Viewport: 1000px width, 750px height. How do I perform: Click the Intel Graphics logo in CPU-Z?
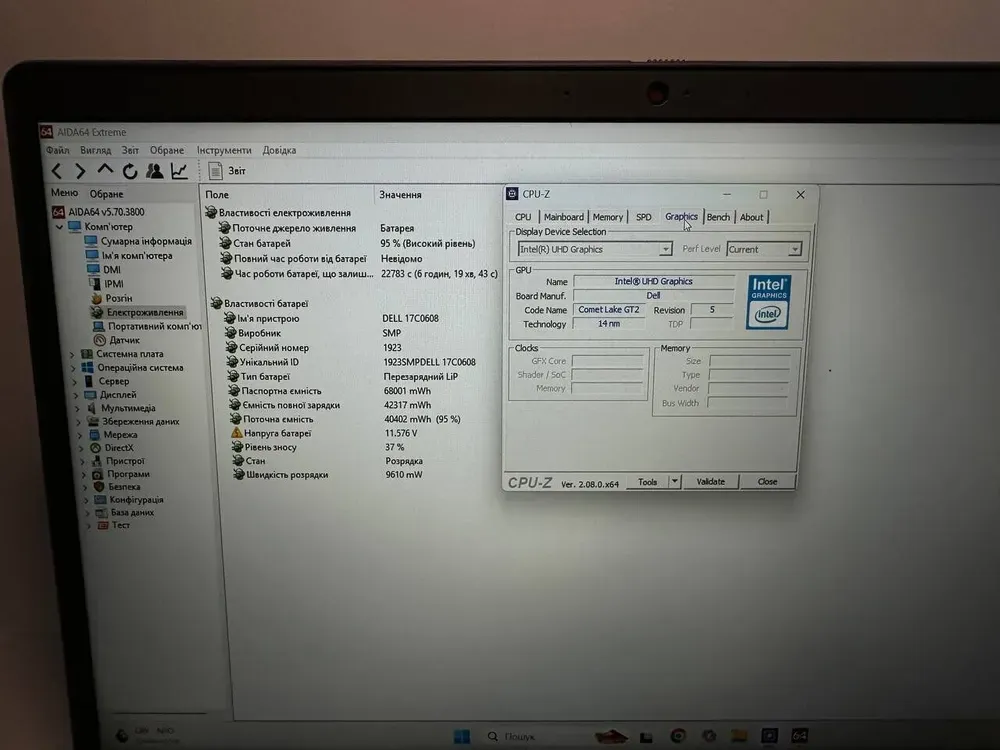(768, 302)
